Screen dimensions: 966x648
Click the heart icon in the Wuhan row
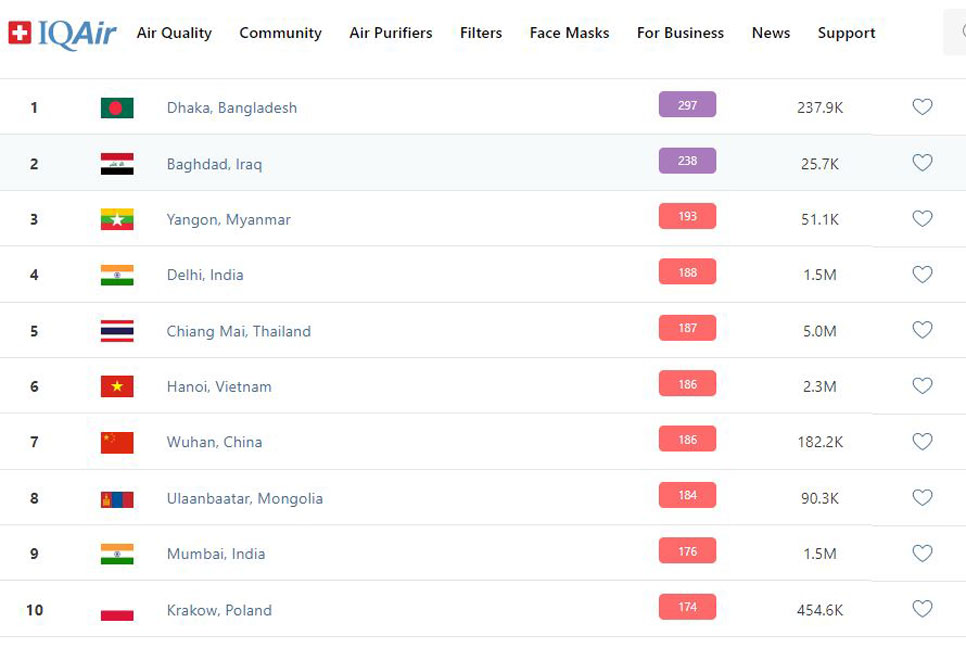[x=922, y=441]
